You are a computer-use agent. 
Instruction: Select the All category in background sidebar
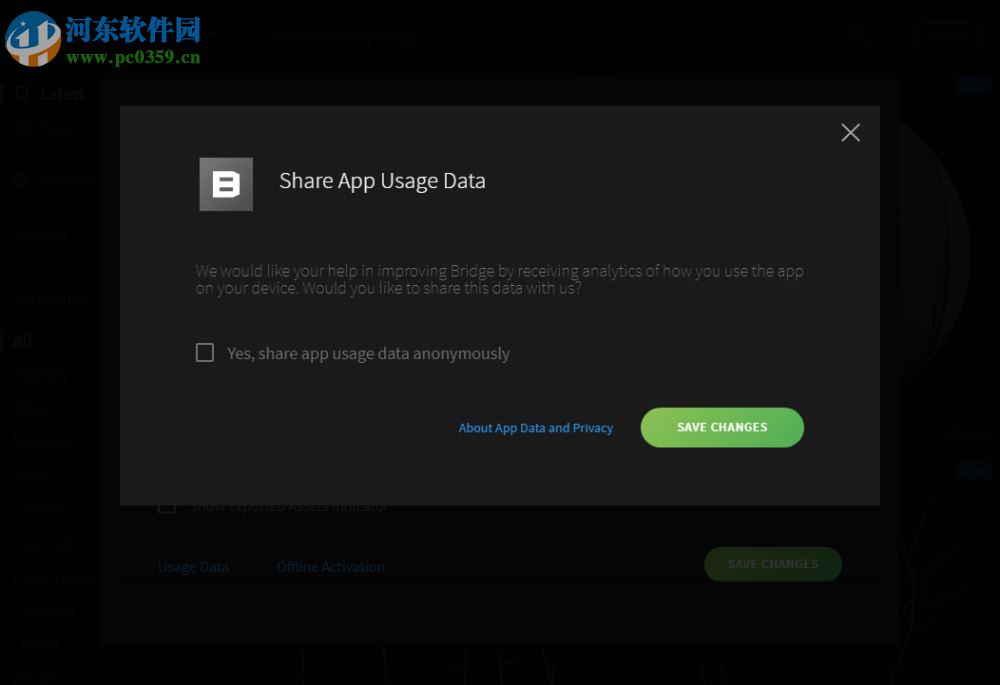(x=22, y=341)
